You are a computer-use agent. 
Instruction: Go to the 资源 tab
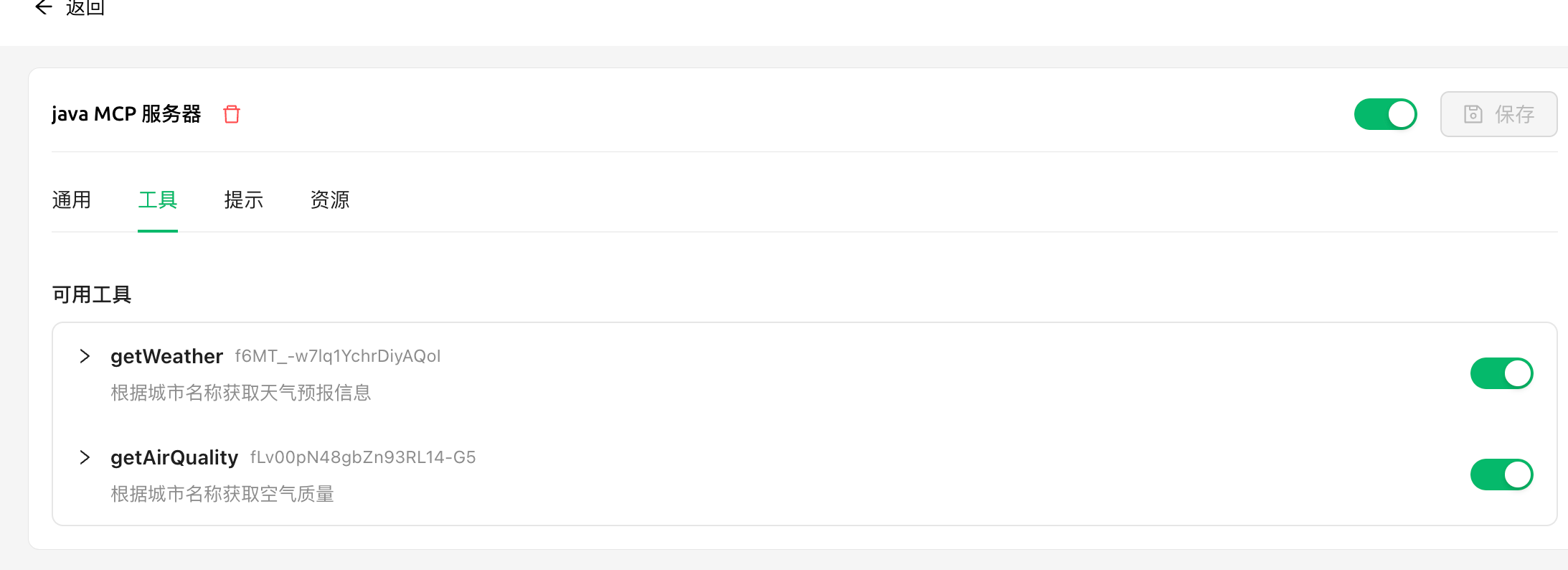click(330, 200)
